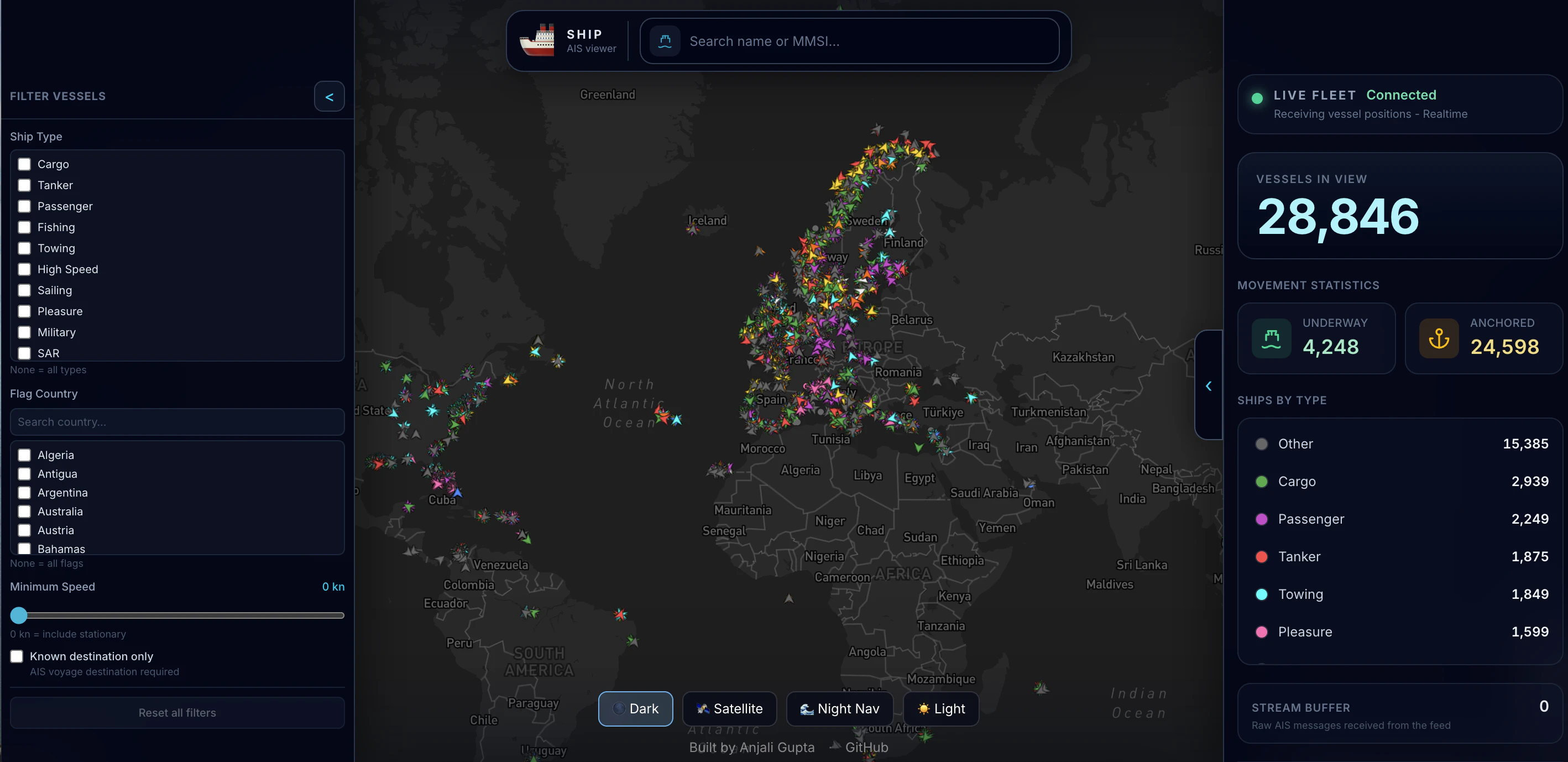Screen dimensions: 1568x762
Task: Click the green Live Fleet status dot
Action: pyautogui.click(x=1257, y=98)
